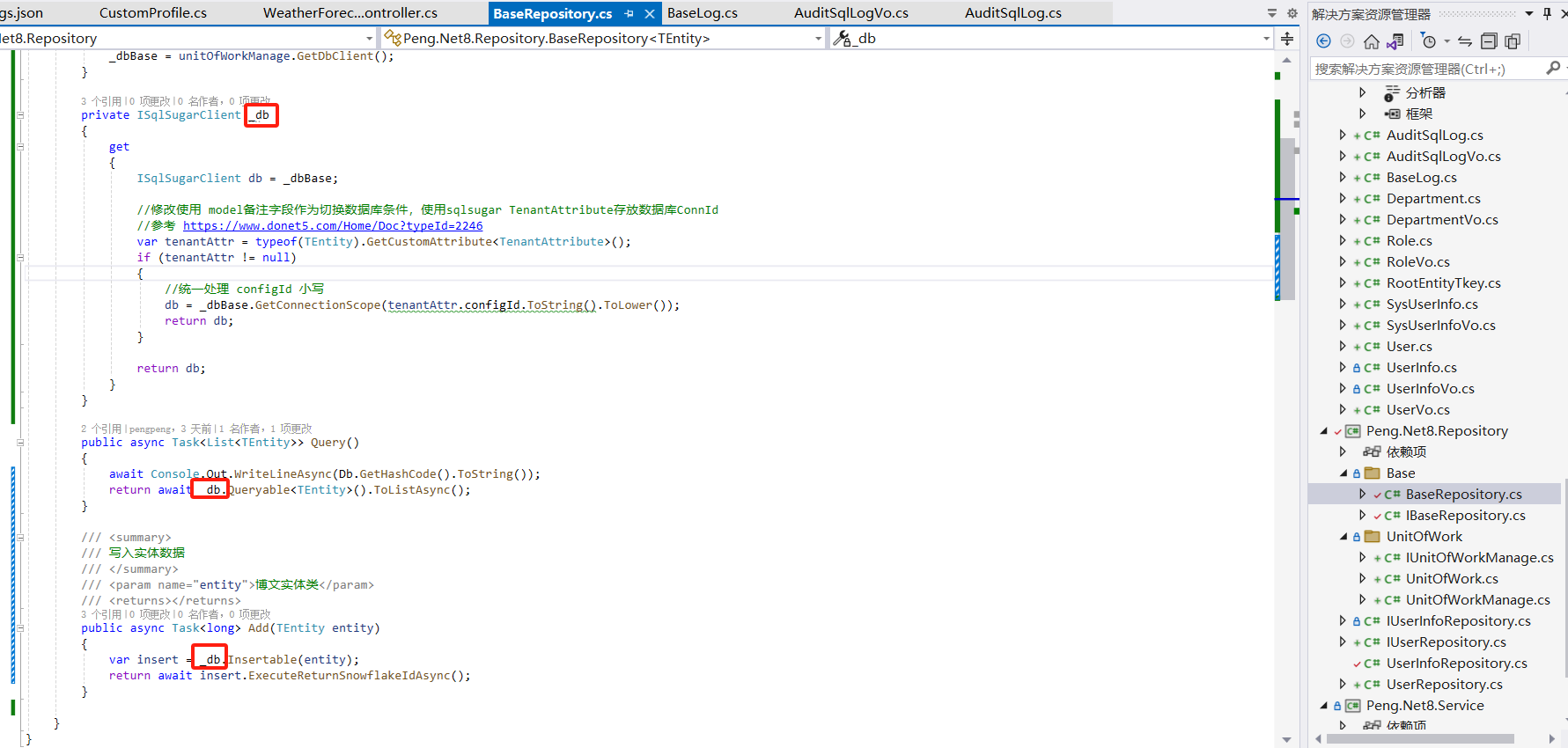Select UnitOfWorkManage.cs in Solution Explorer

1477,600
